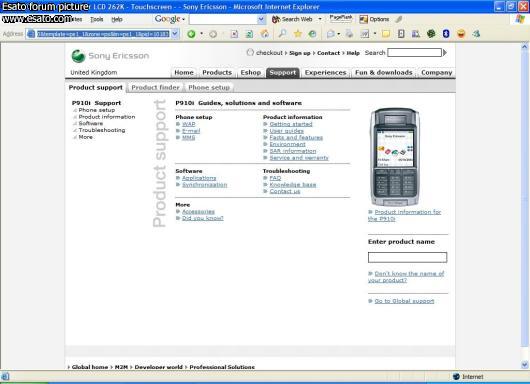Open the SAR information link
Image resolution: width=530 pixels, height=384 pixels.
pyautogui.click(x=293, y=151)
